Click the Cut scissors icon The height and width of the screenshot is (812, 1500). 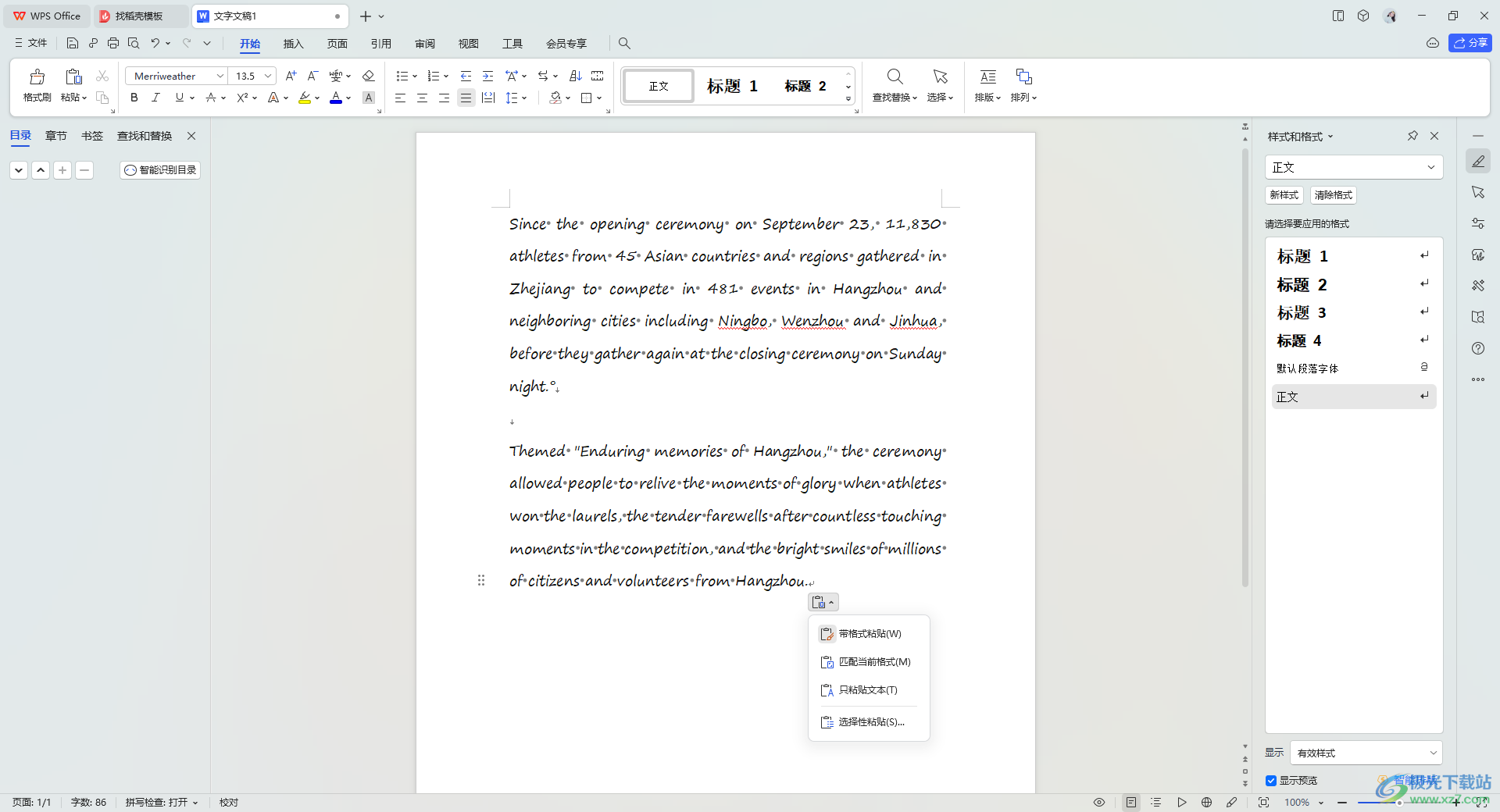(x=102, y=76)
